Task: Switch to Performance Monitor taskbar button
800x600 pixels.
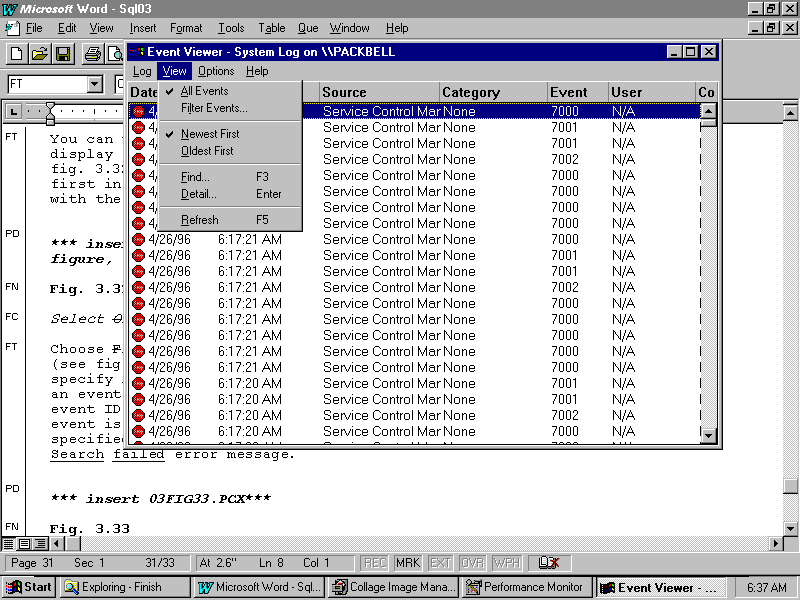Action: point(527,587)
